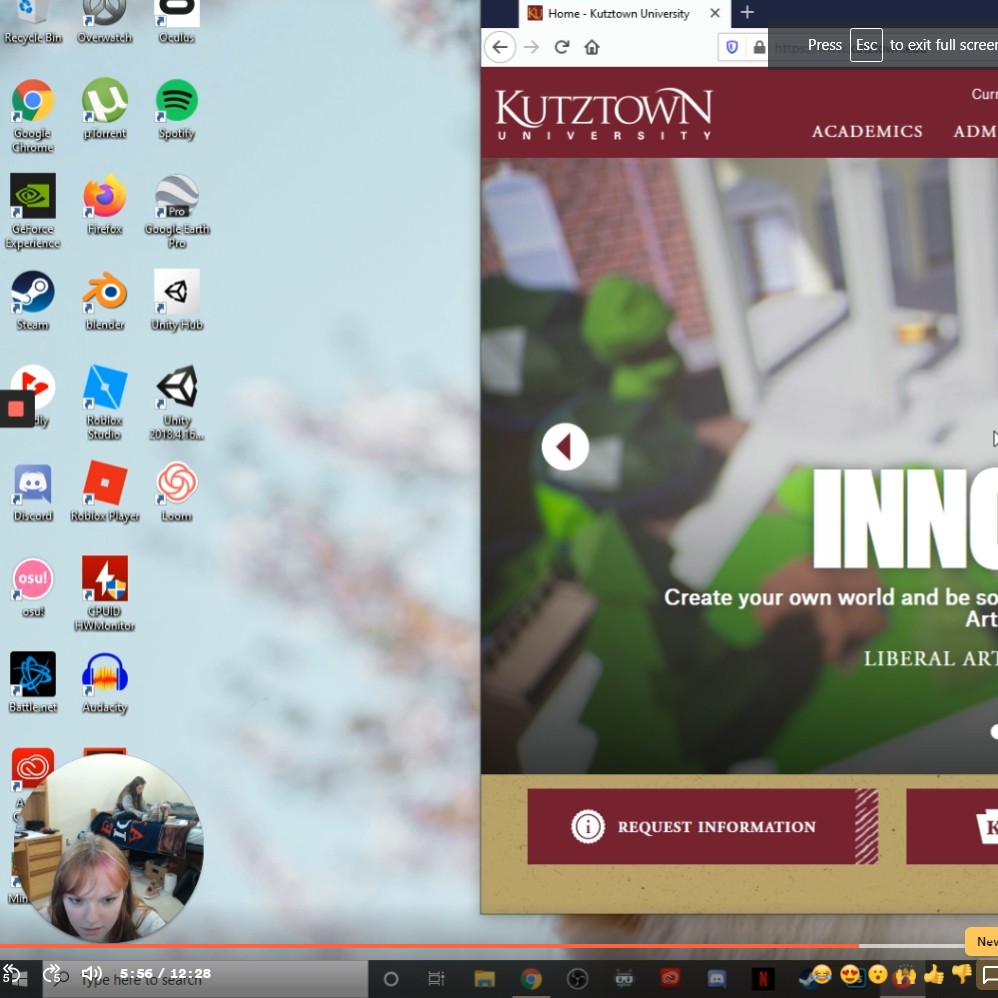998x998 pixels.
Task: Show the previous carousel slide
Action: pos(565,446)
